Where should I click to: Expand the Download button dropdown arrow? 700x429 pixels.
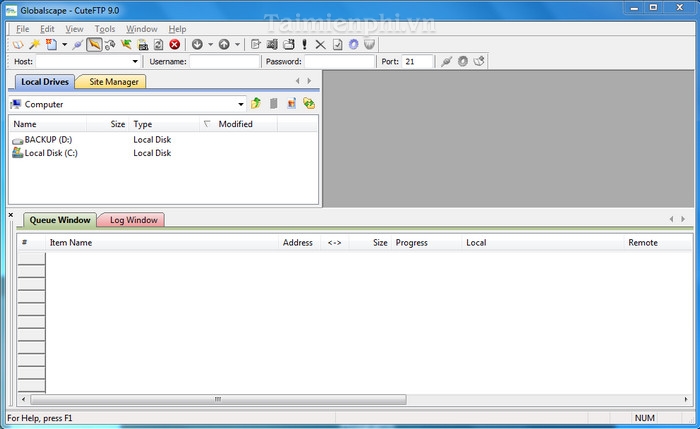pyautogui.click(x=210, y=45)
